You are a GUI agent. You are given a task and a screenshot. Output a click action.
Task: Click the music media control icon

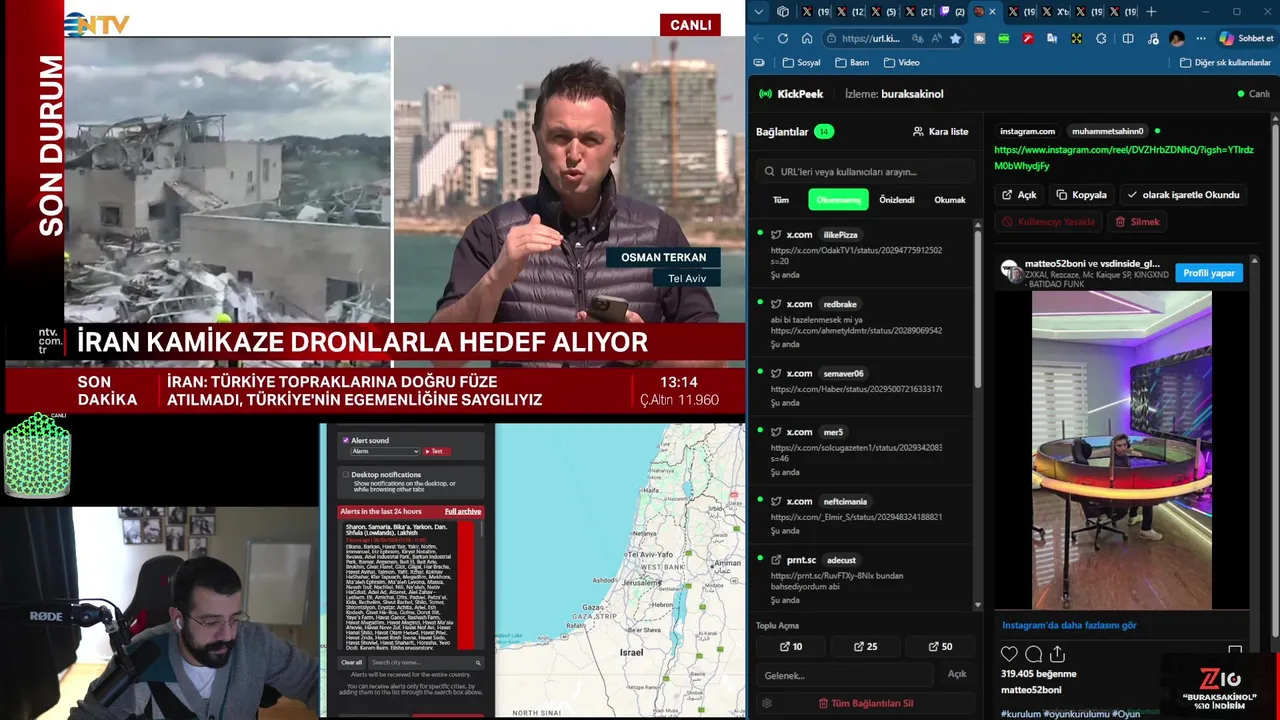point(1152,38)
